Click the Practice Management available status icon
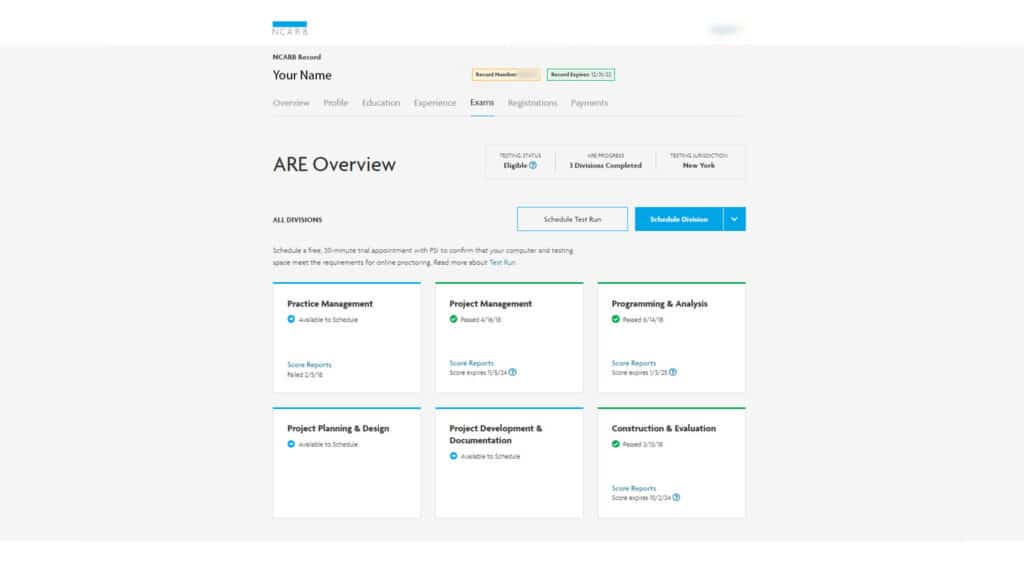This screenshot has height=576, width=1024. click(291, 319)
